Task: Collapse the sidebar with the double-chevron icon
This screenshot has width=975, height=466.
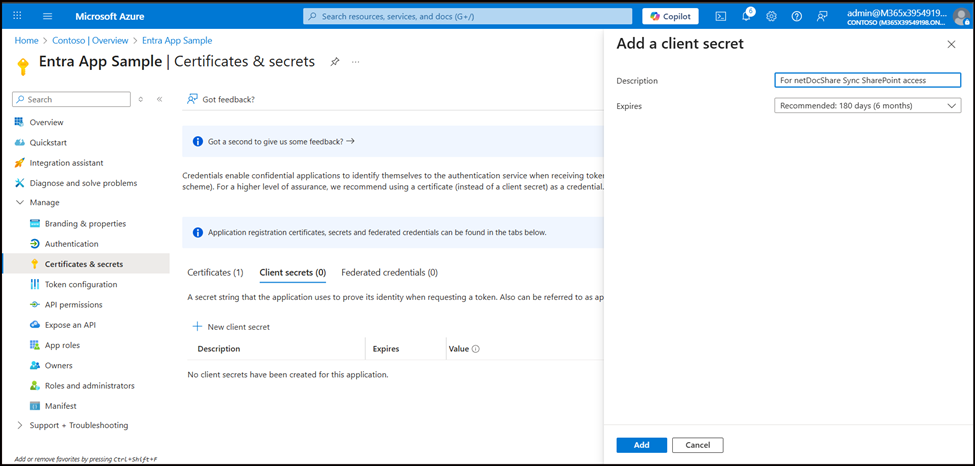Action: (x=159, y=99)
